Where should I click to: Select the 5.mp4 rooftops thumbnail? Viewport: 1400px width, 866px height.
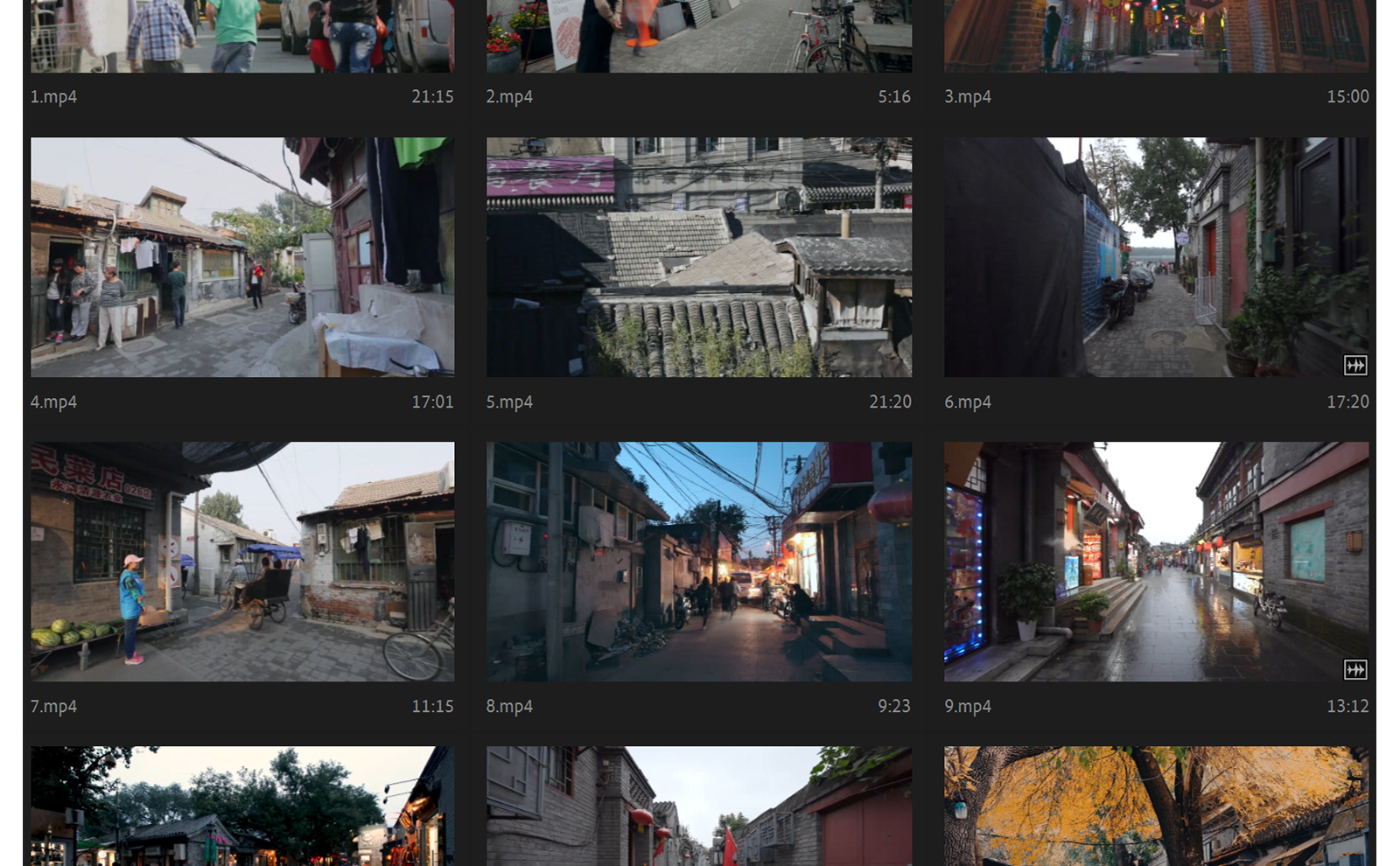point(699,257)
